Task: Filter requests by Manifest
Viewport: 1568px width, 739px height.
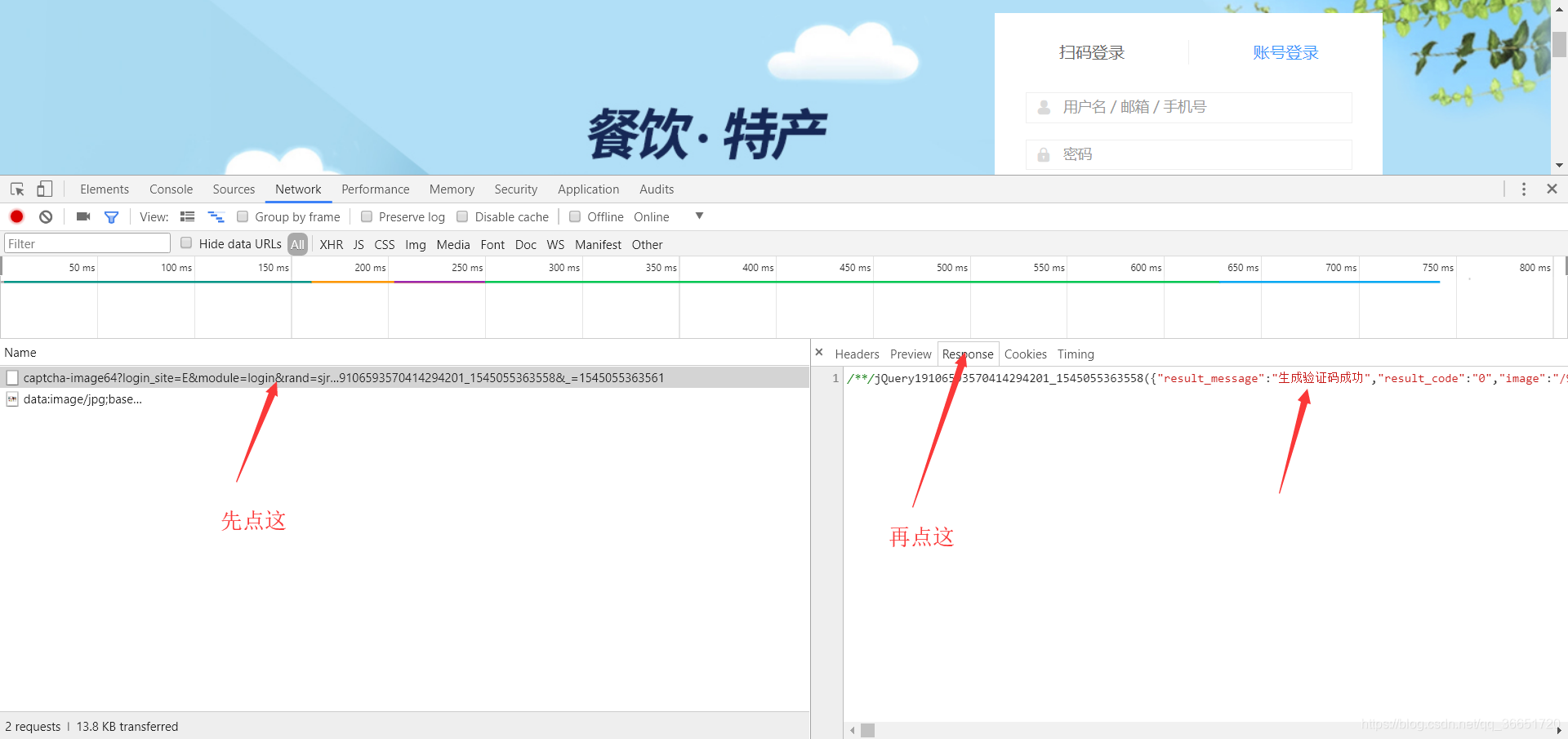Action: click(598, 245)
